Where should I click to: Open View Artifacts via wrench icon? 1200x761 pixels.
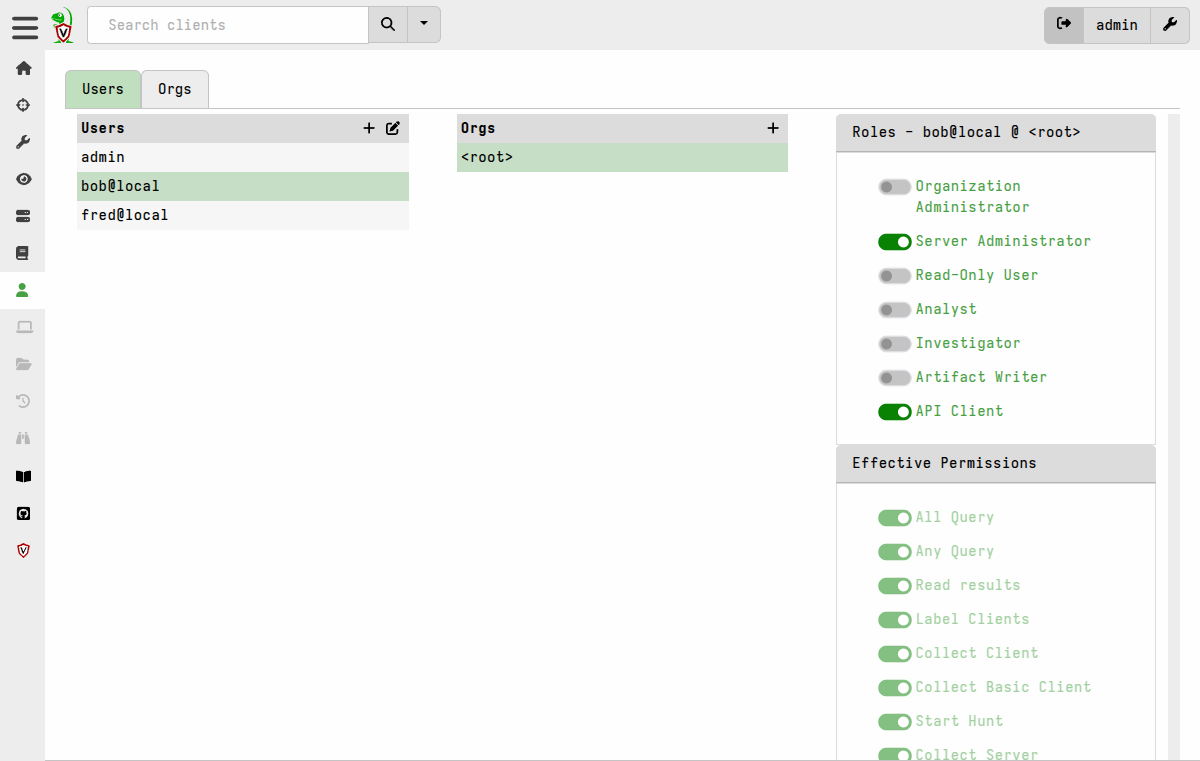[23, 141]
